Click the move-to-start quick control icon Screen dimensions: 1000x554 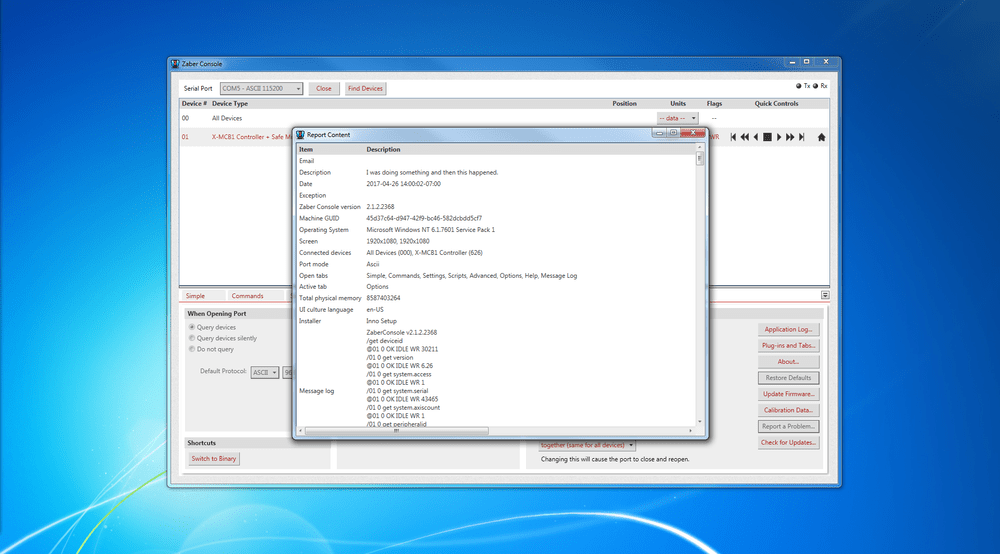point(733,137)
